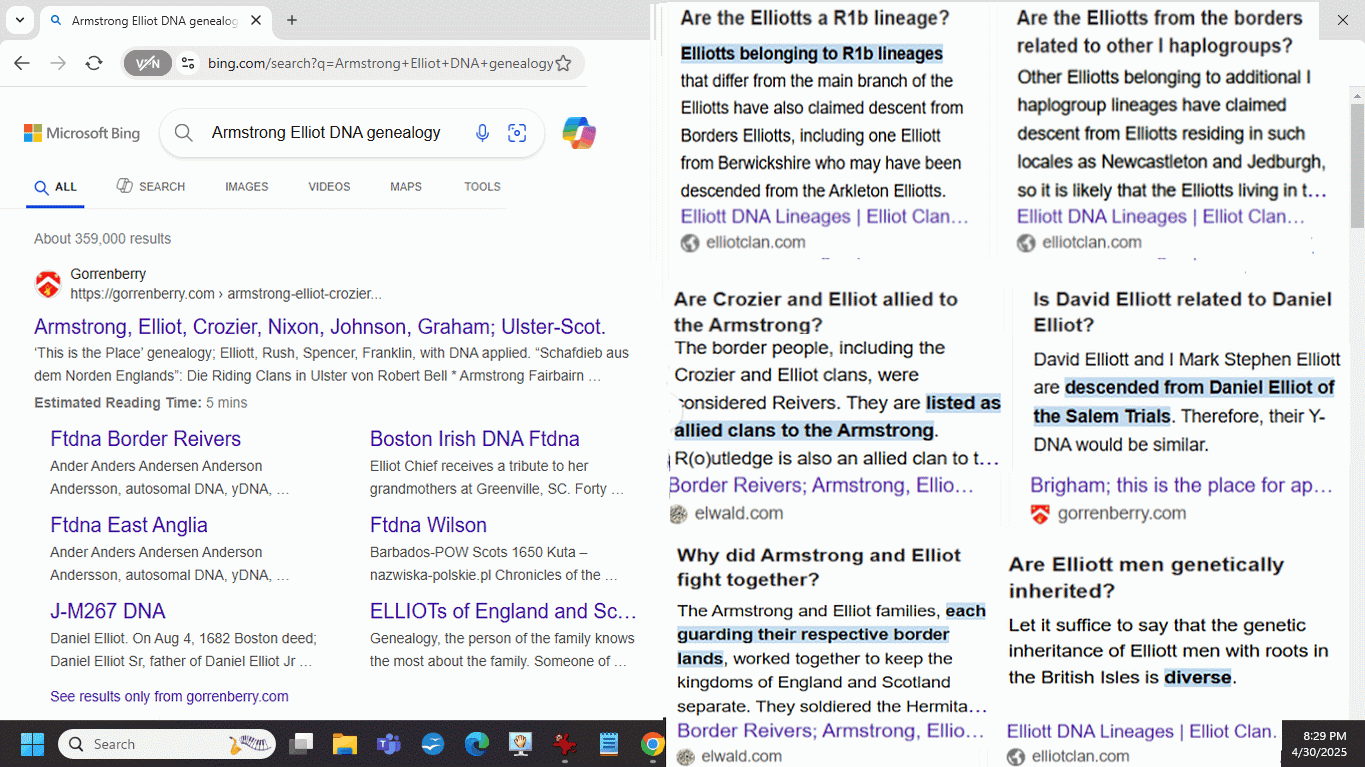Click gorrenberry.com favicon under David Elliott question
This screenshot has height=767, width=1365.
click(x=1040, y=514)
